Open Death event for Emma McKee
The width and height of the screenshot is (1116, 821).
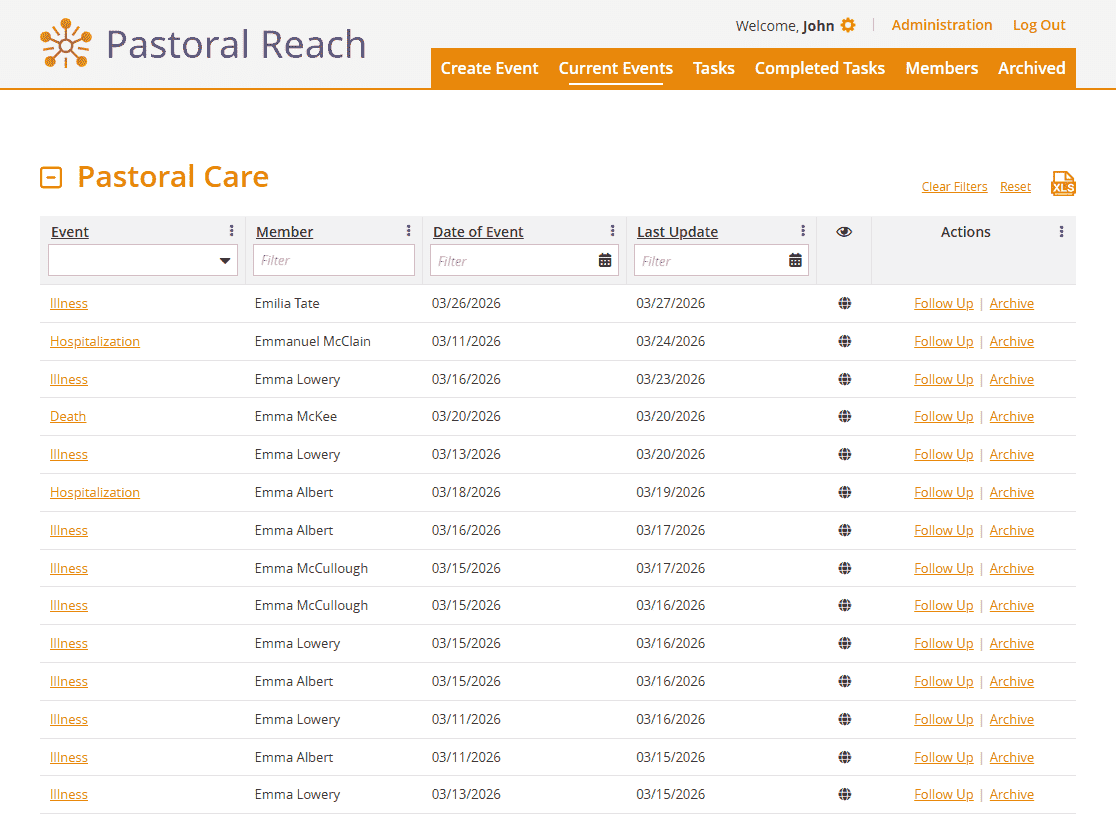click(68, 416)
